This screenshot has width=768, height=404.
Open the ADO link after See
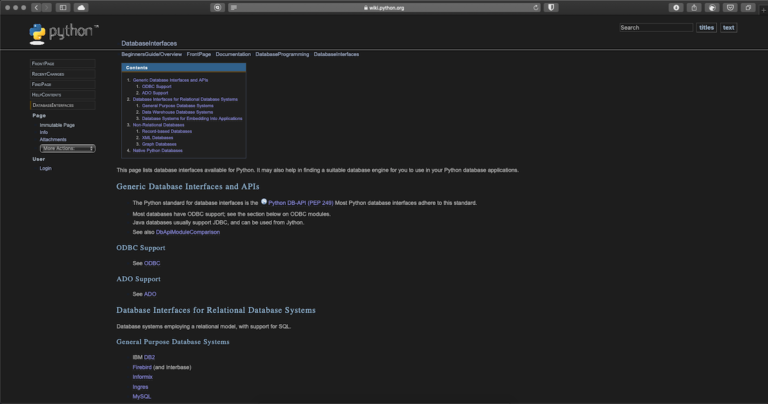click(150, 294)
